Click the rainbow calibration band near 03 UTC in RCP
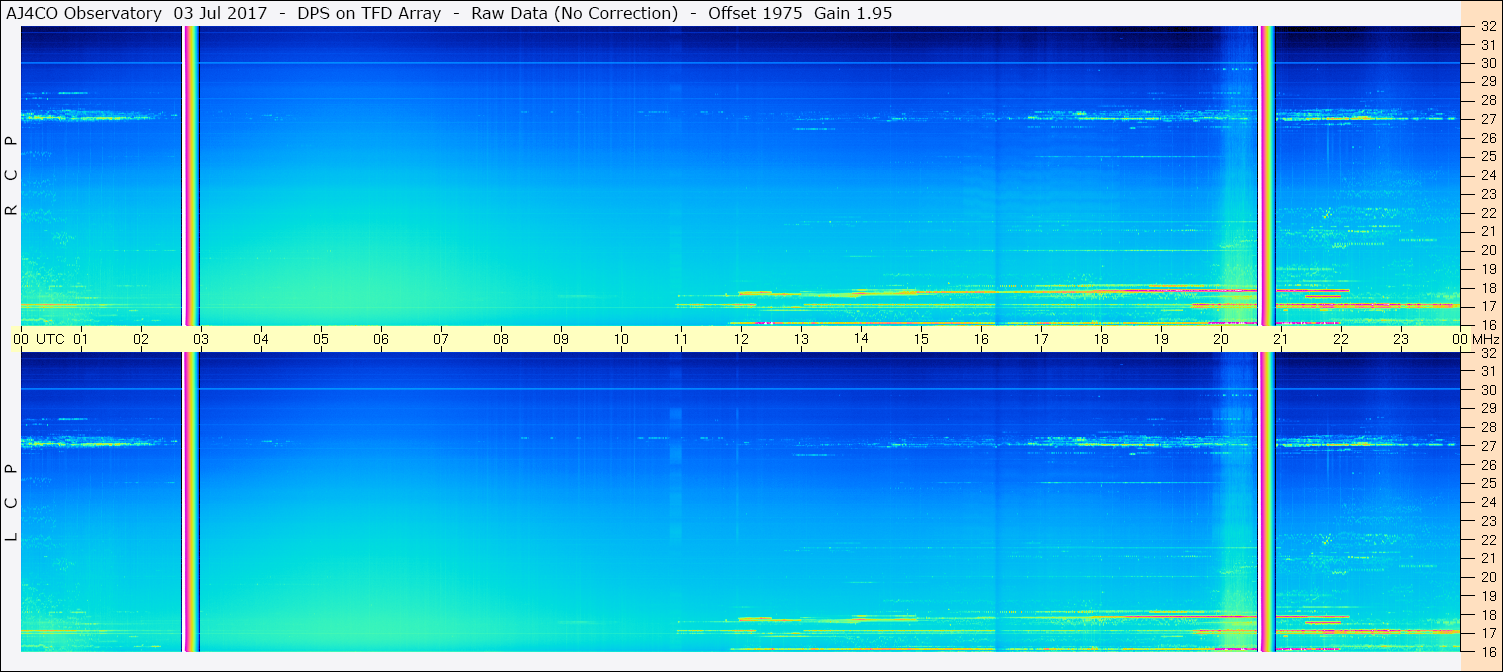The image size is (1503, 672). (x=190, y=175)
